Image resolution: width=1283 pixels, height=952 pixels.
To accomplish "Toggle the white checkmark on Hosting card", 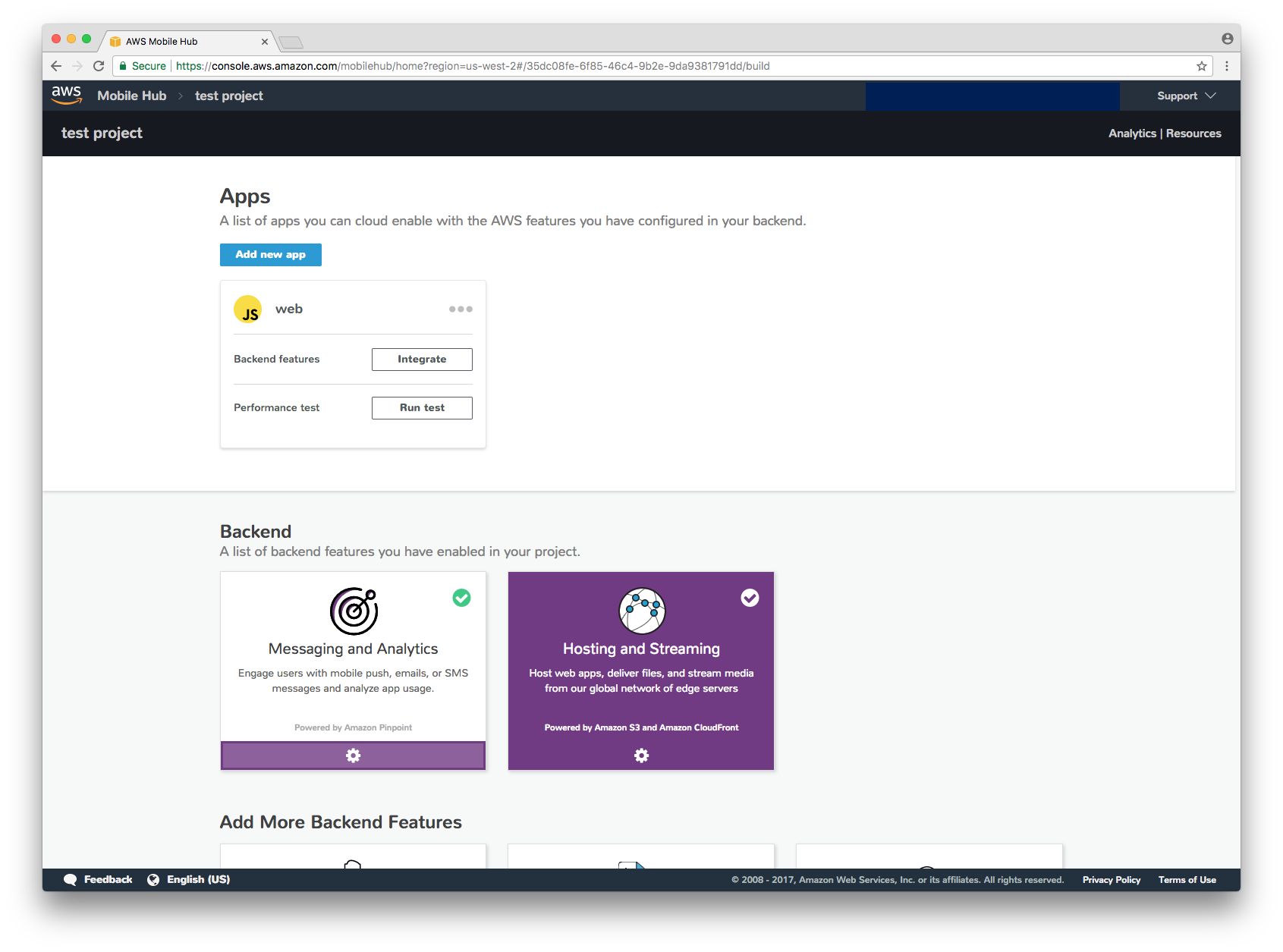I will pyautogui.click(x=750, y=598).
